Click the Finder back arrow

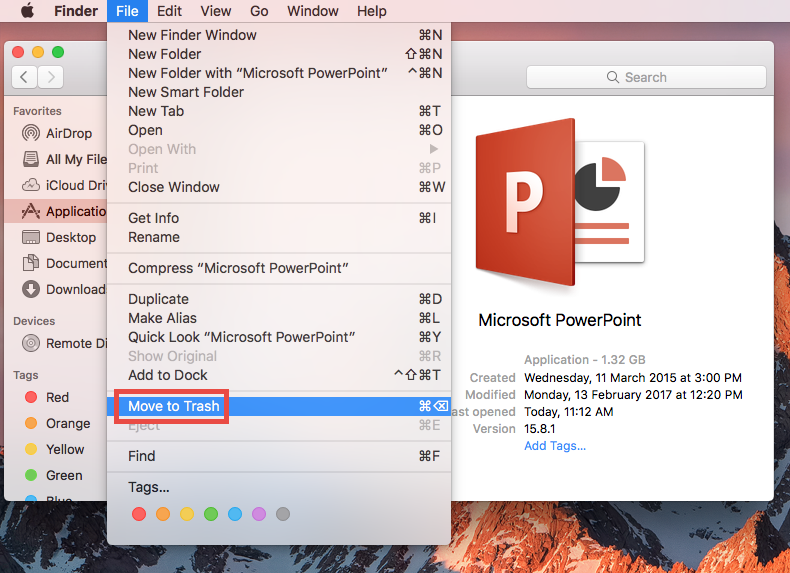tap(24, 77)
